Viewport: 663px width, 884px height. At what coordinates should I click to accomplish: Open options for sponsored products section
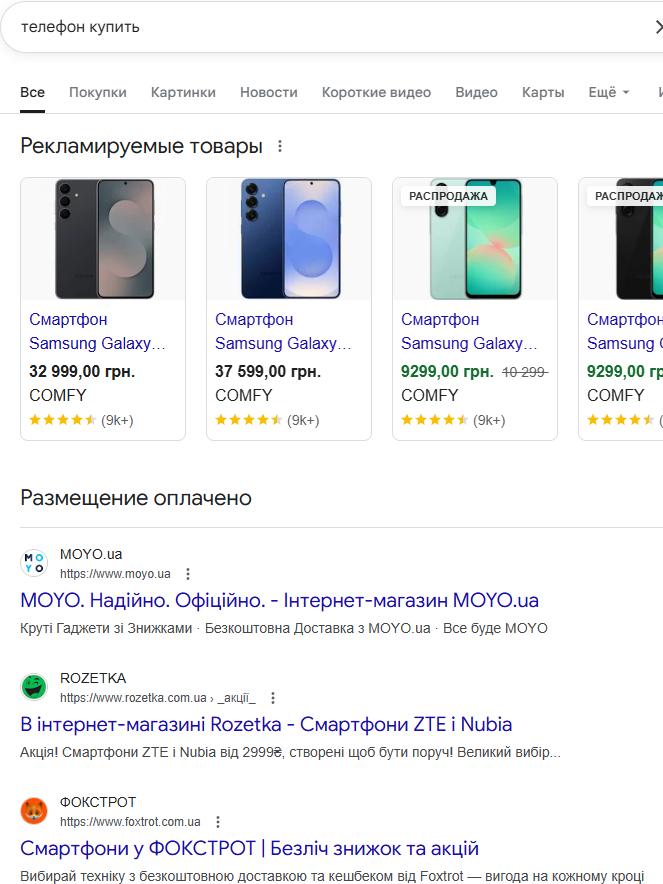[x=280, y=147]
